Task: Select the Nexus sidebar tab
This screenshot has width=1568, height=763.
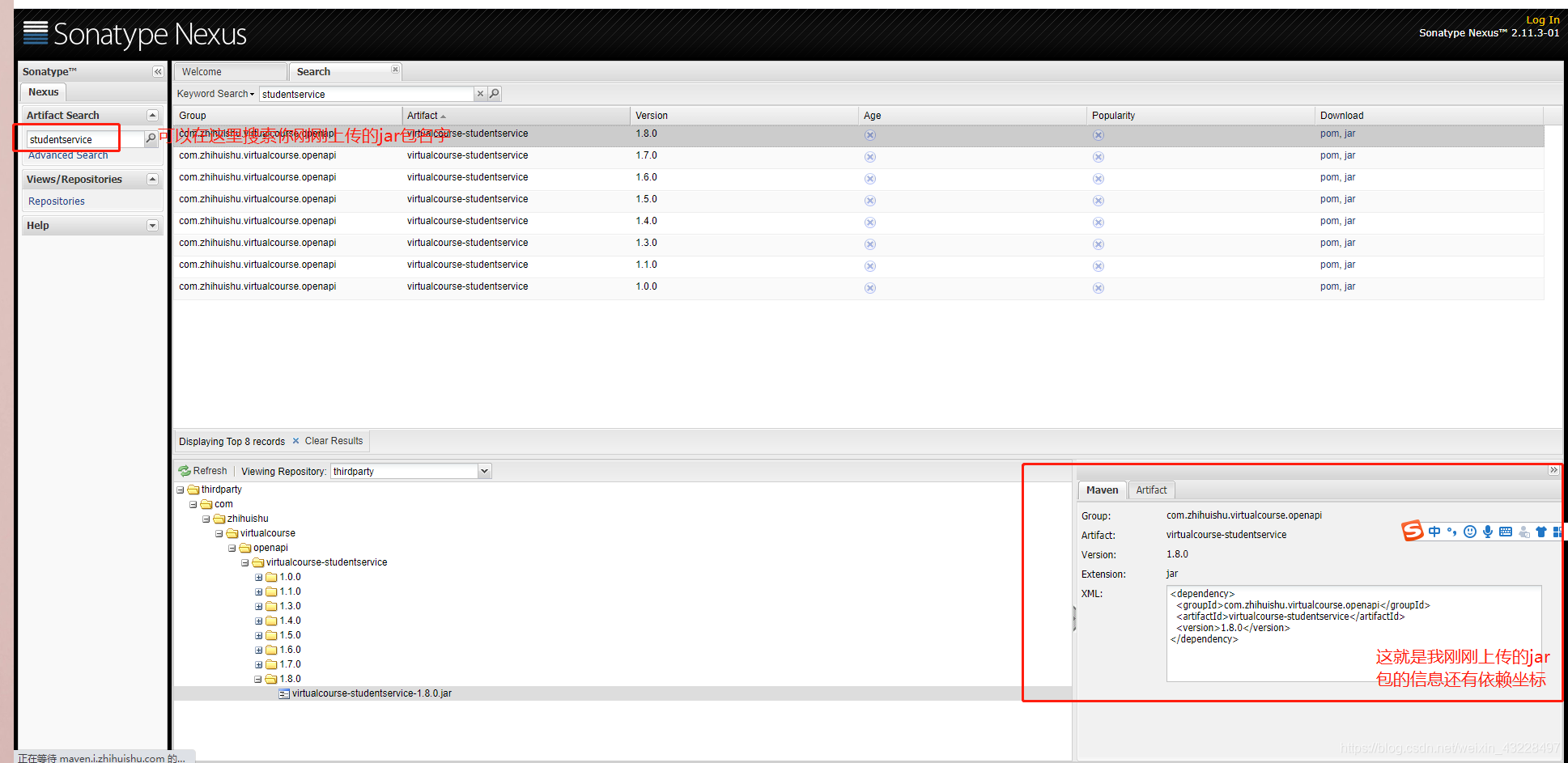Action: pyautogui.click(x=44, y=92)
